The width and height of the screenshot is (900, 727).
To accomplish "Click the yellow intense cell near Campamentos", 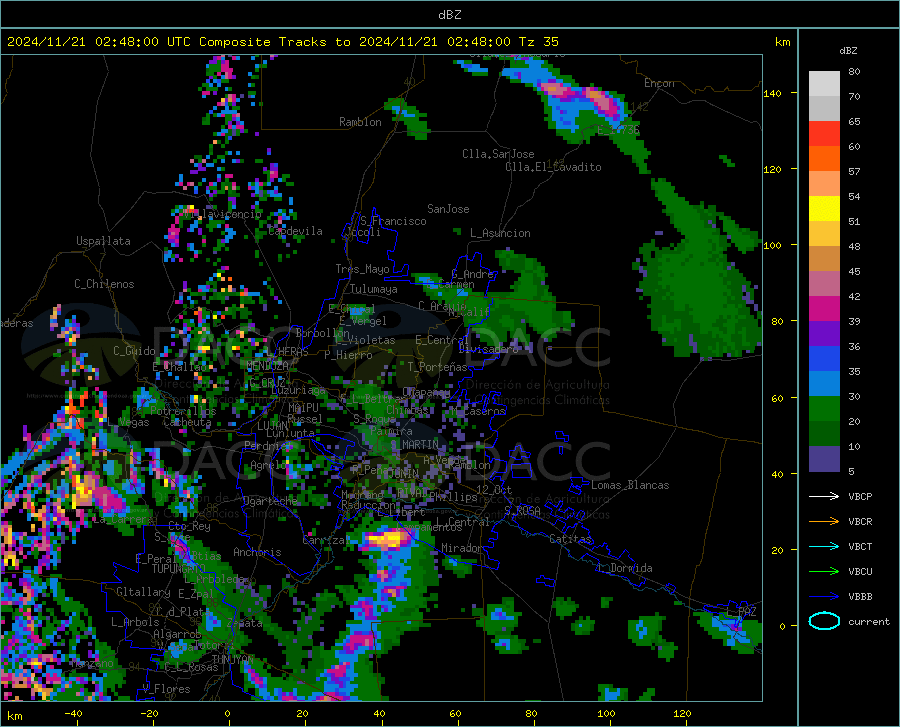I will coord(386,539).
